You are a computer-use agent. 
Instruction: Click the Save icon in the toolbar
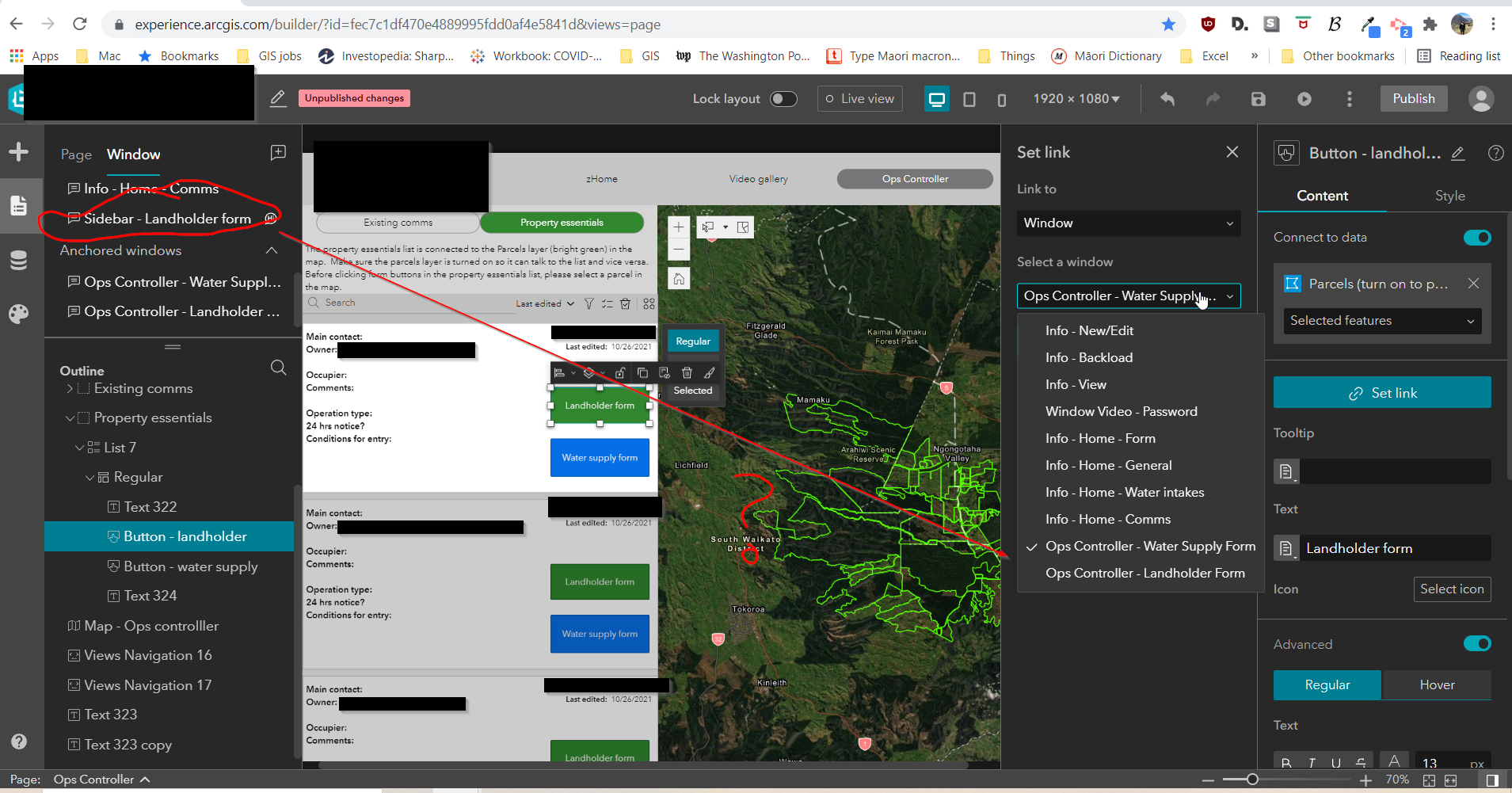[x=1259, y=99]
